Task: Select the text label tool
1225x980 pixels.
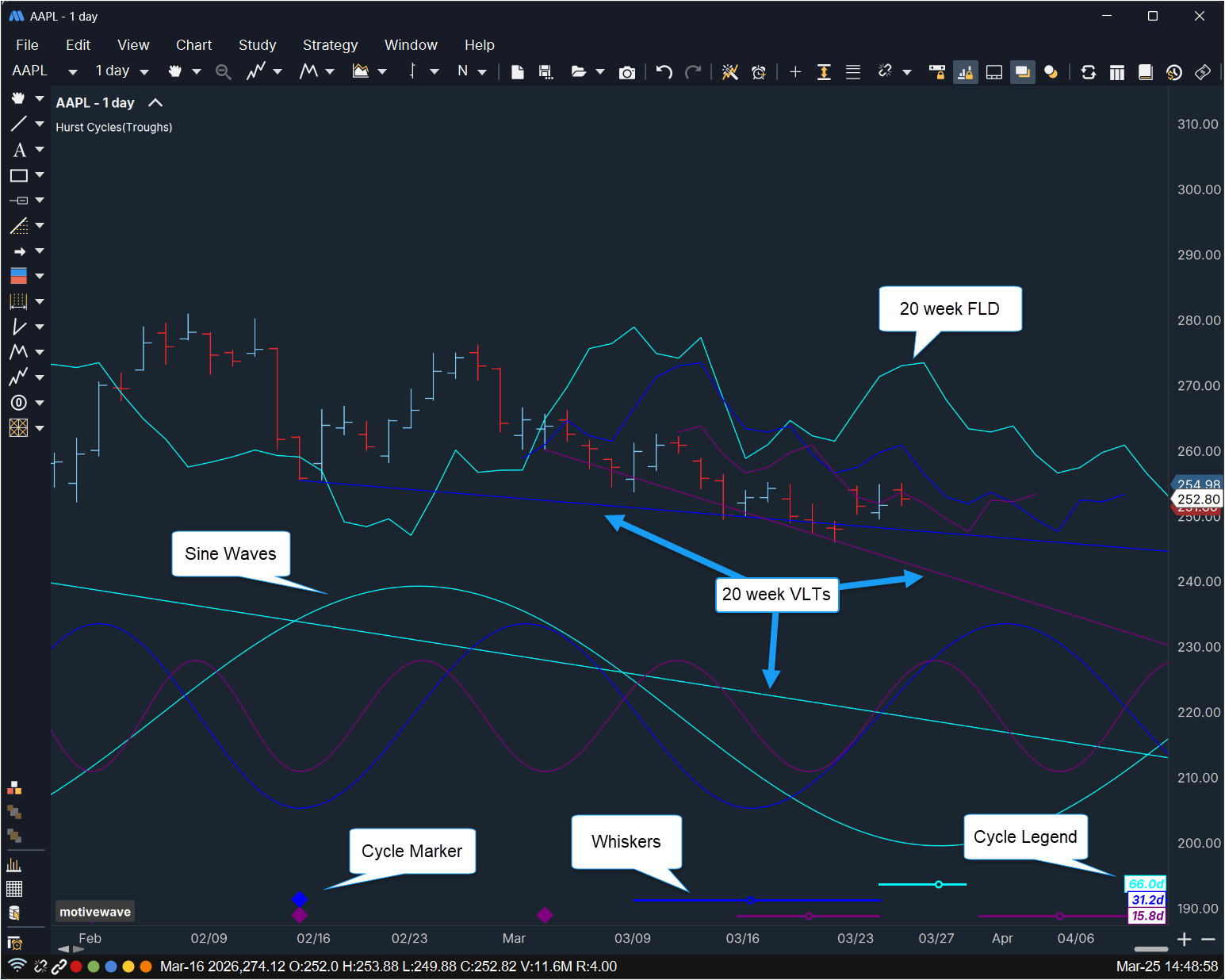Action: (x=19, y=150)
